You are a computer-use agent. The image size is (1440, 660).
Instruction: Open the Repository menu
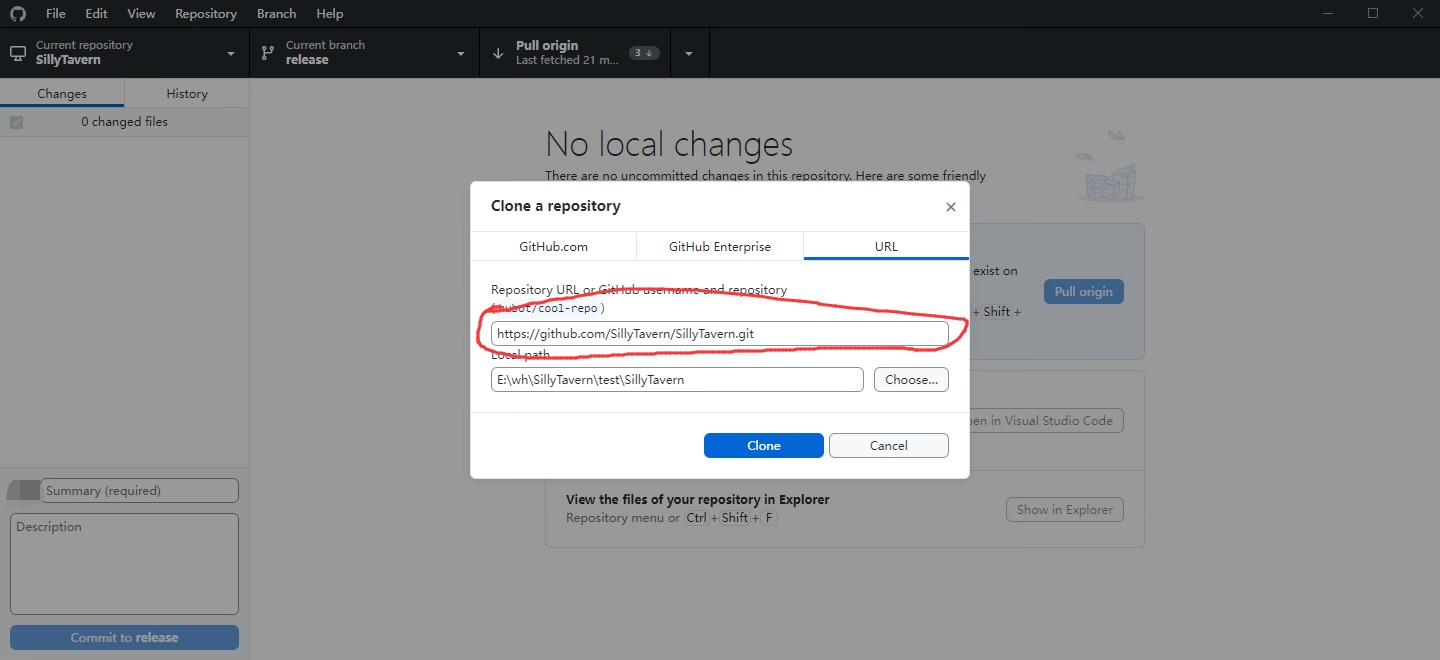(x=206, y=14)
